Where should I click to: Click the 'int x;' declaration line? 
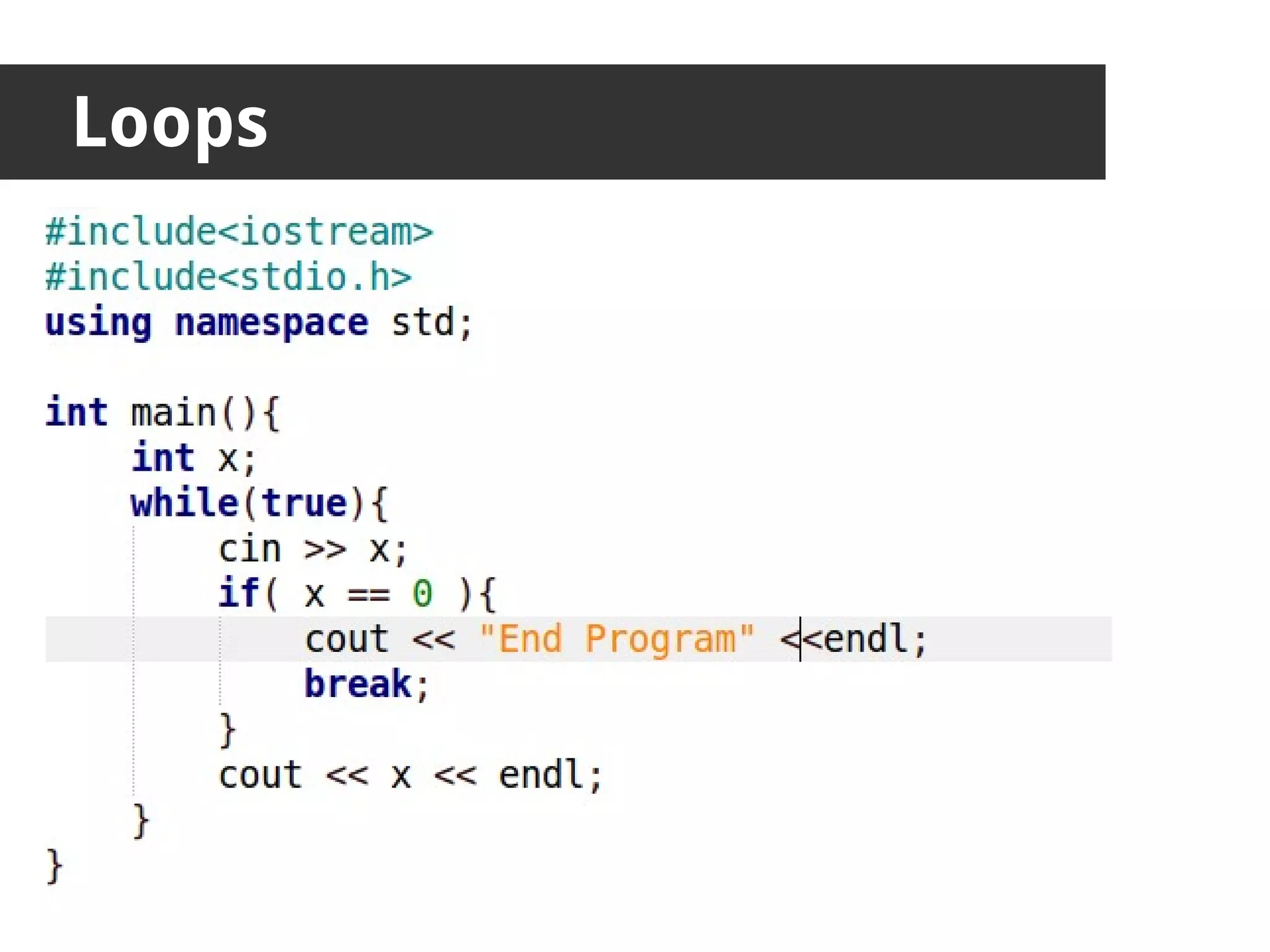coord(193,458)
